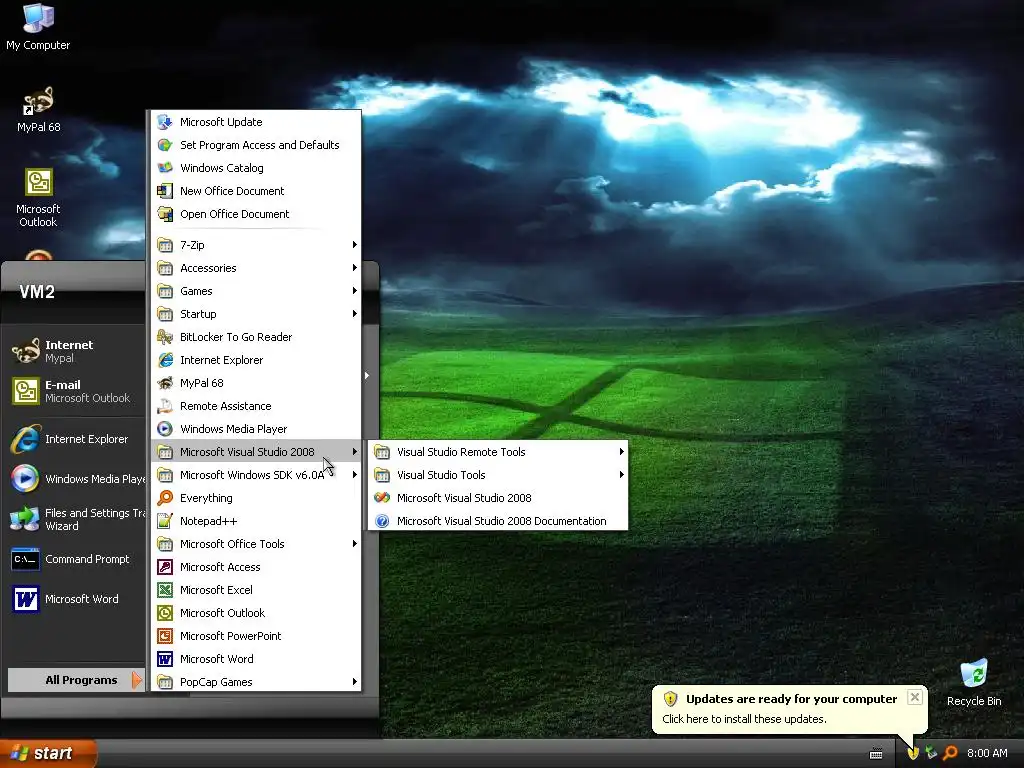Expand the Startup submenu arrow
This screenshot has width=1024, height=768.
click(x=355, y=313)
